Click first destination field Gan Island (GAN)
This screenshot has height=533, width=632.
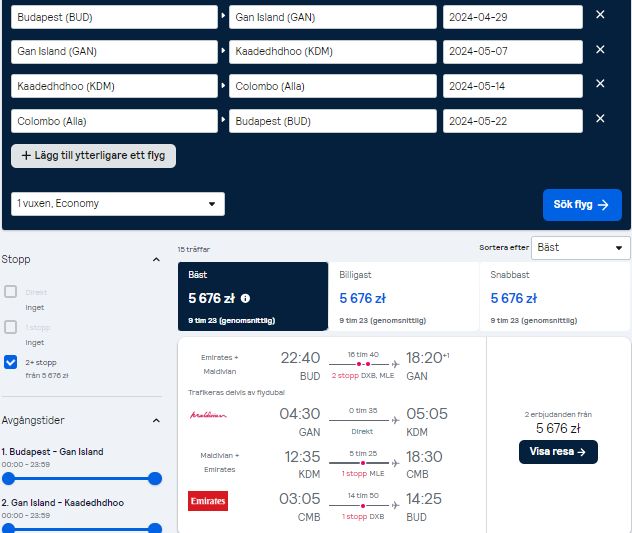pos(333,17)
